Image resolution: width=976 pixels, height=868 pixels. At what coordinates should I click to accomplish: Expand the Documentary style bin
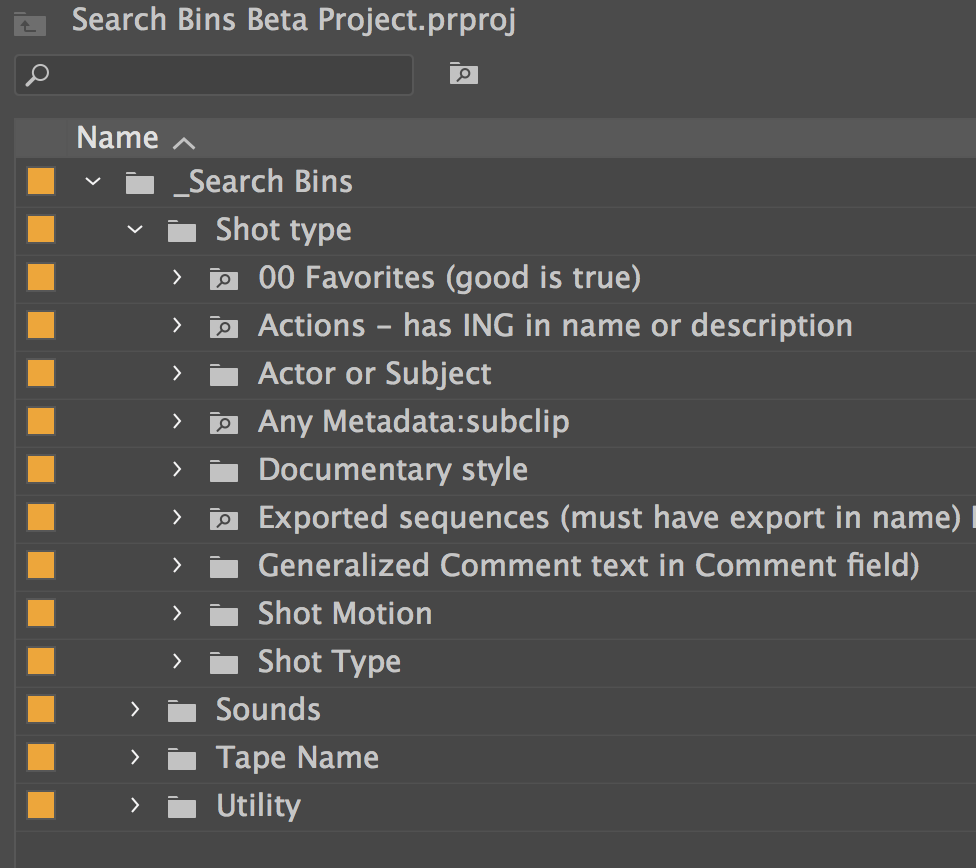177,469
